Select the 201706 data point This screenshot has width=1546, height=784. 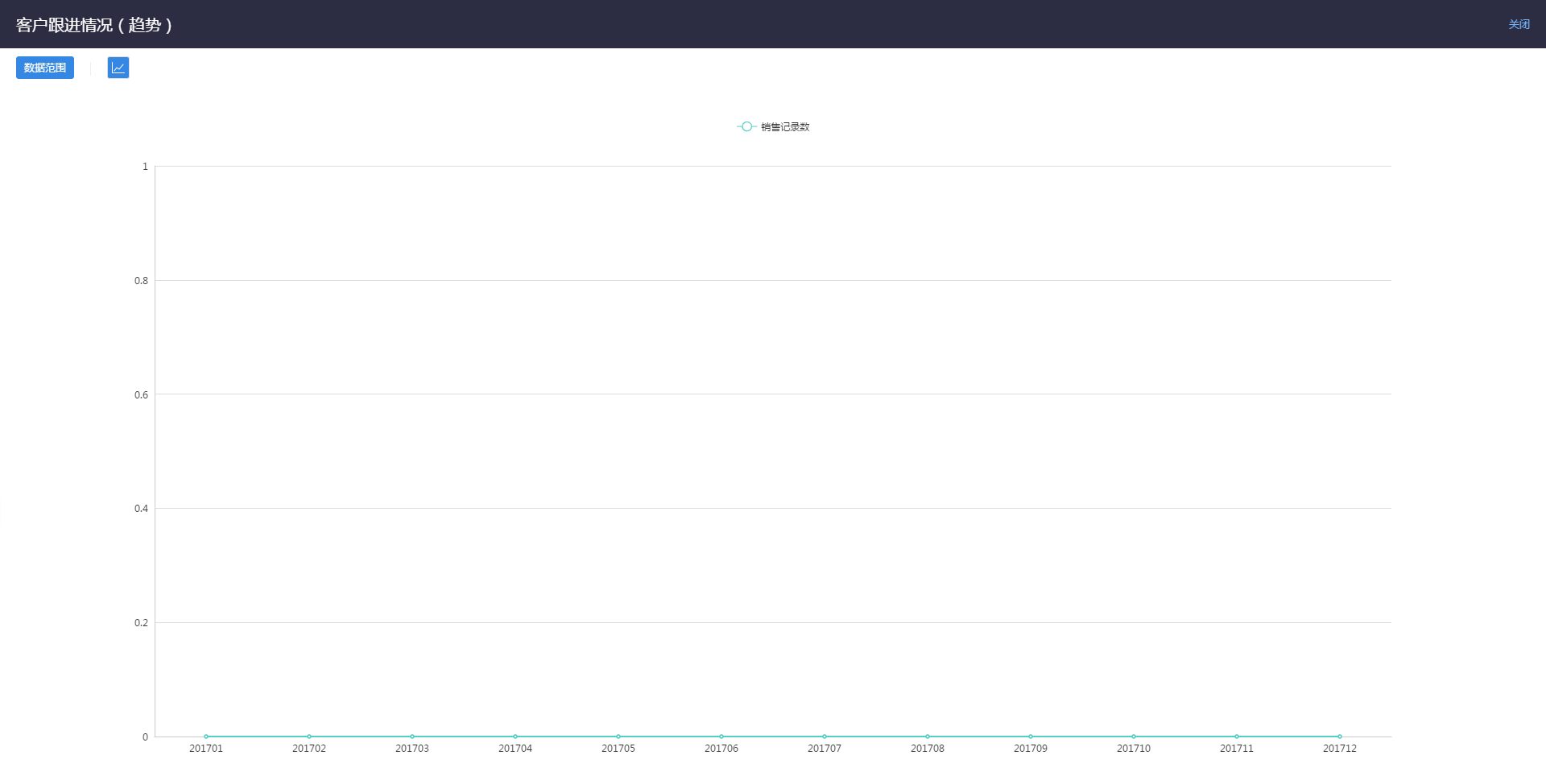click(721, 737)
